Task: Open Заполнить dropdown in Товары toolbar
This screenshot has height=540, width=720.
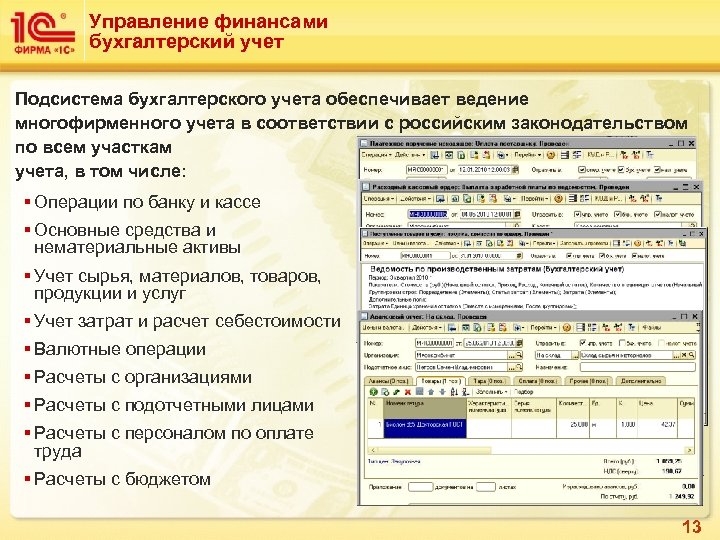Action: point(491,392)
